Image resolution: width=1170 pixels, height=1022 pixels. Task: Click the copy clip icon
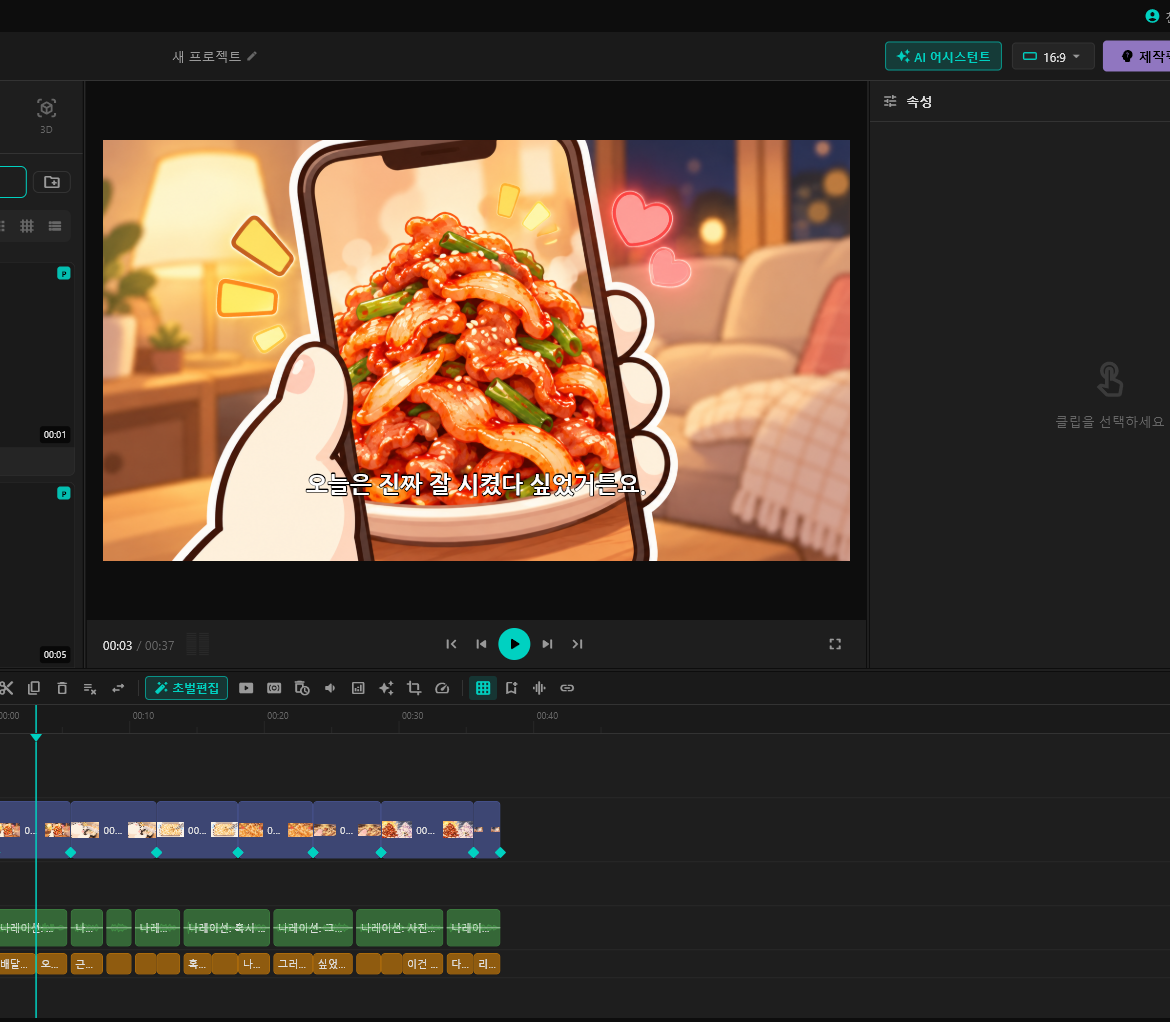(x=34, y=688)
